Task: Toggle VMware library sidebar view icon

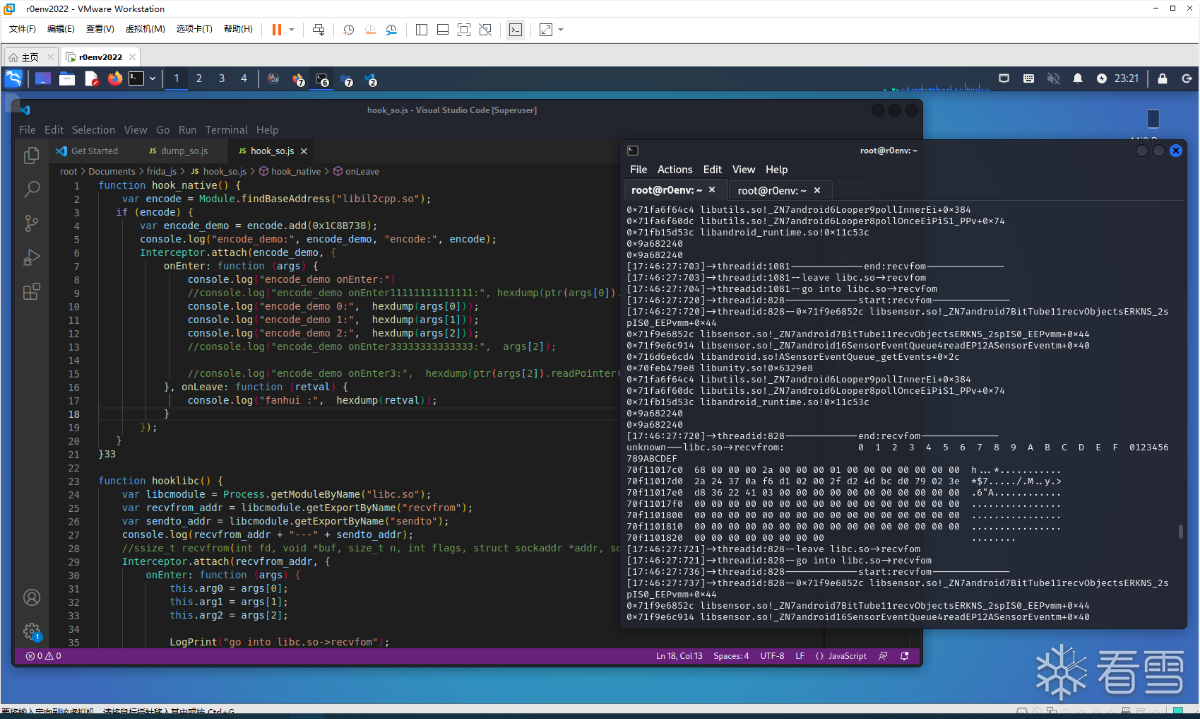Action: [x=421, y=30]
